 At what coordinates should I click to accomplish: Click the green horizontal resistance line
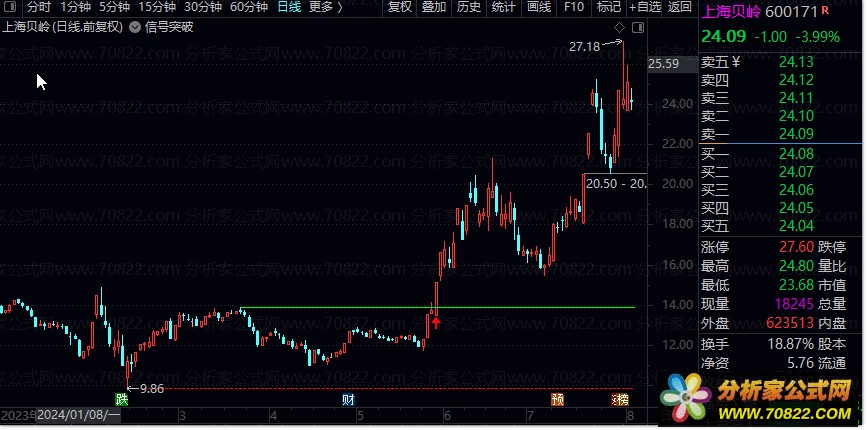tap(437, 307)
